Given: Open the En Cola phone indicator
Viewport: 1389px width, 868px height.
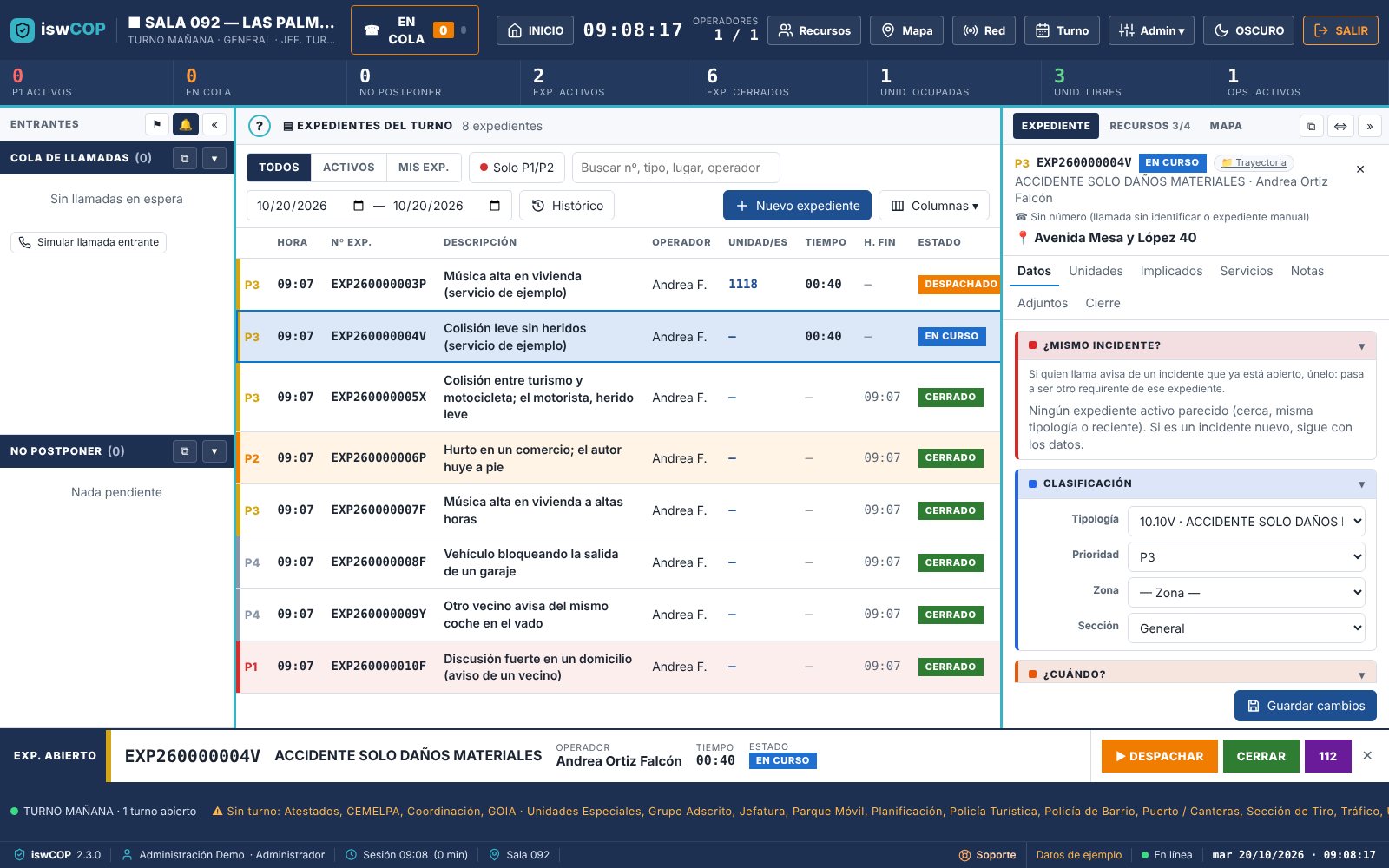Looking at the screenshot, I should pyautogui.click(x=414, y=30).
